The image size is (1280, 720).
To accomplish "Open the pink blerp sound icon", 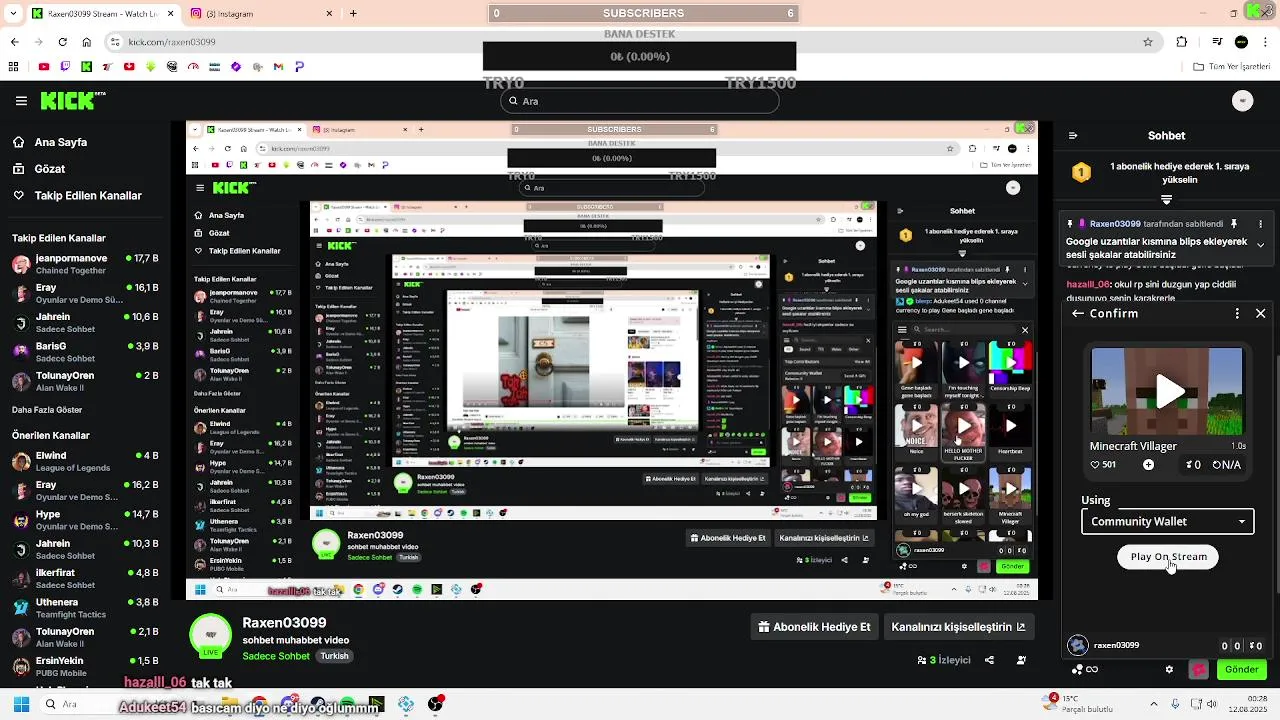I will point(1198,670).
